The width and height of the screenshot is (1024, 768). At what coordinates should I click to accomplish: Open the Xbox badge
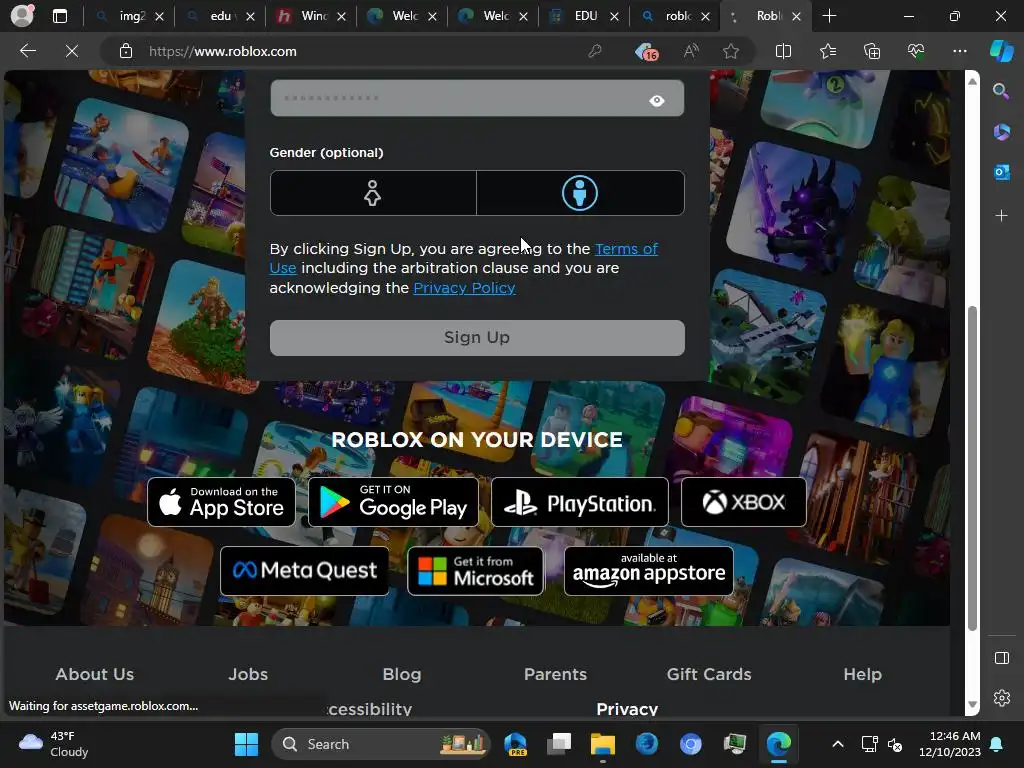(743, 502)
